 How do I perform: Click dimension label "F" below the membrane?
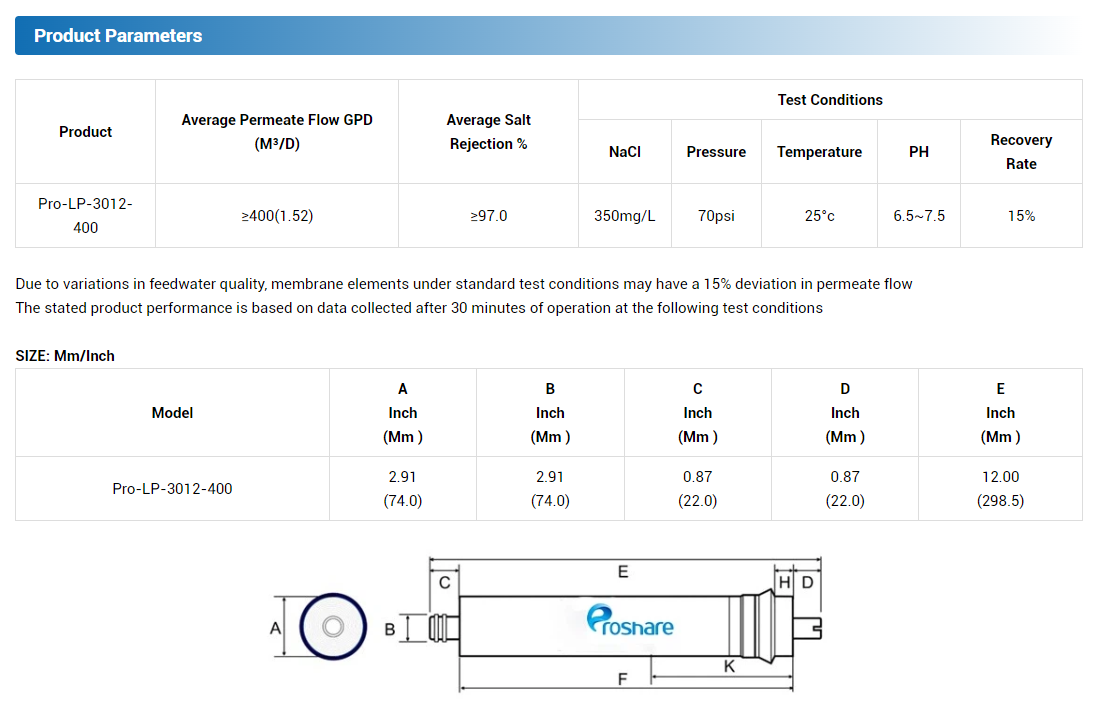pos(622,679)
